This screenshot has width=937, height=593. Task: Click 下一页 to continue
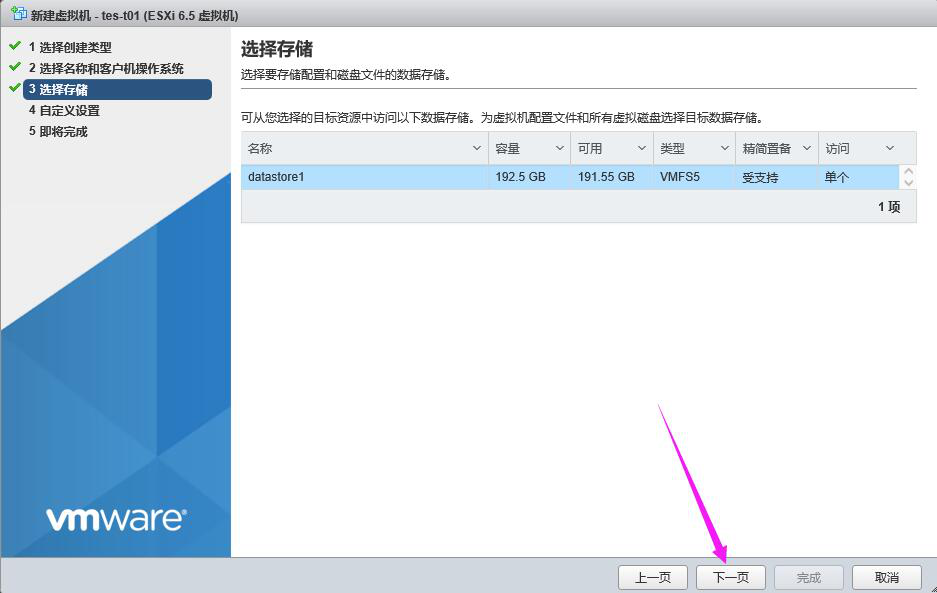[731, 577]
